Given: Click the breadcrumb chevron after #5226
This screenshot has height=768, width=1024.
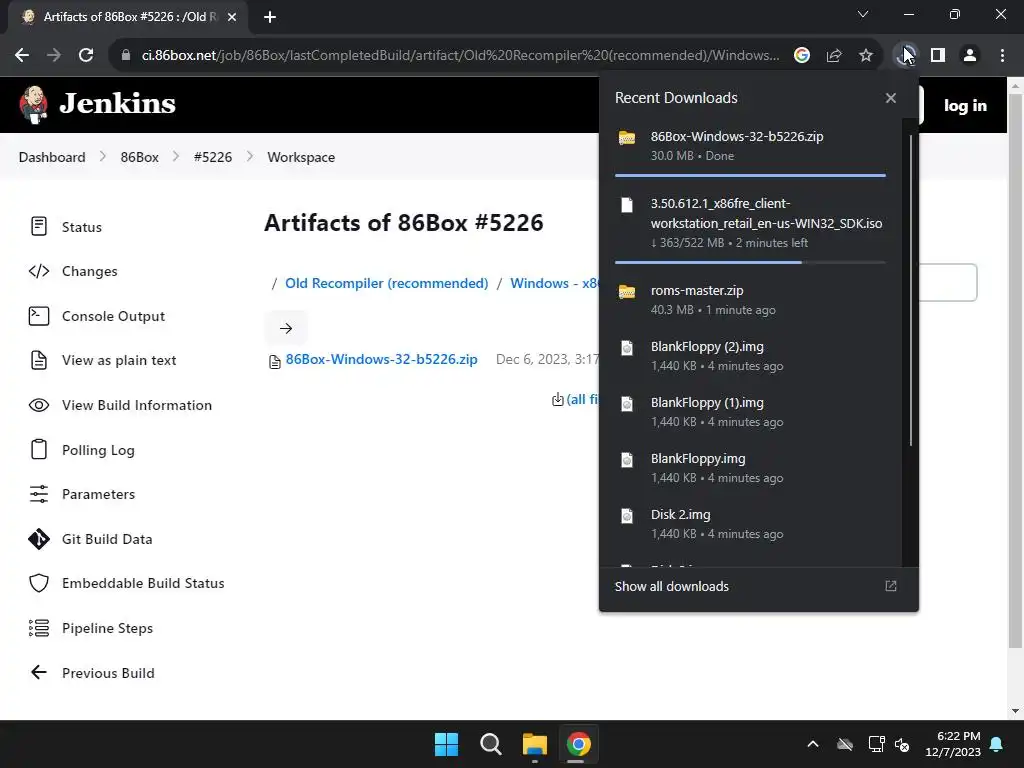Looking at the screenshot, I should tap(249, 157).
